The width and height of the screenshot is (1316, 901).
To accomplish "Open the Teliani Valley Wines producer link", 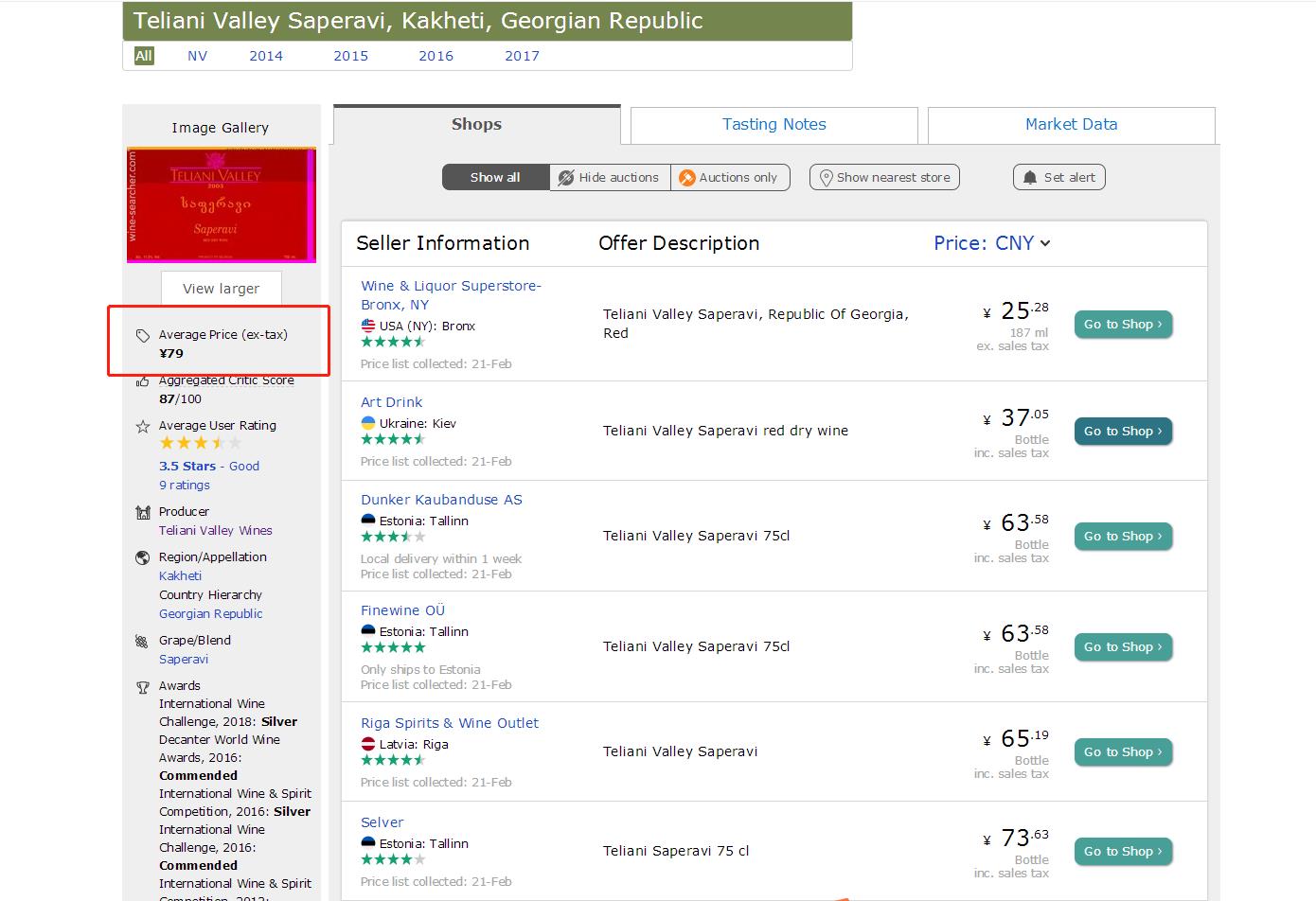I will click(216, 531).
